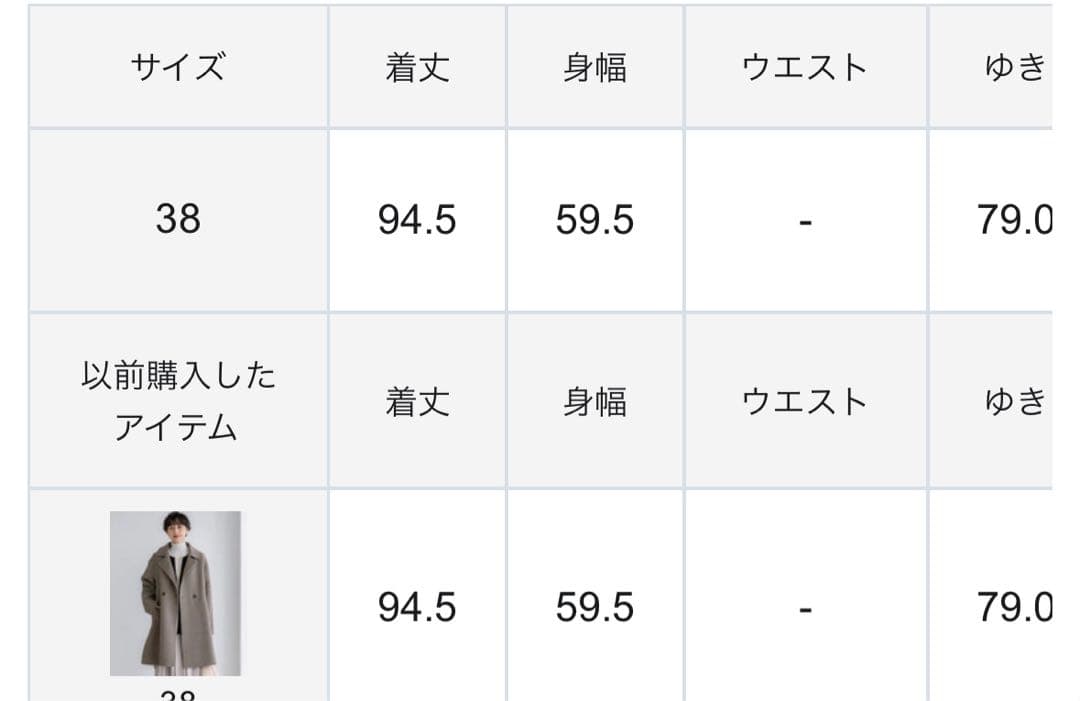
Task: Select the waist dash in the size 38 row
Action: click(x=805, y=220)
